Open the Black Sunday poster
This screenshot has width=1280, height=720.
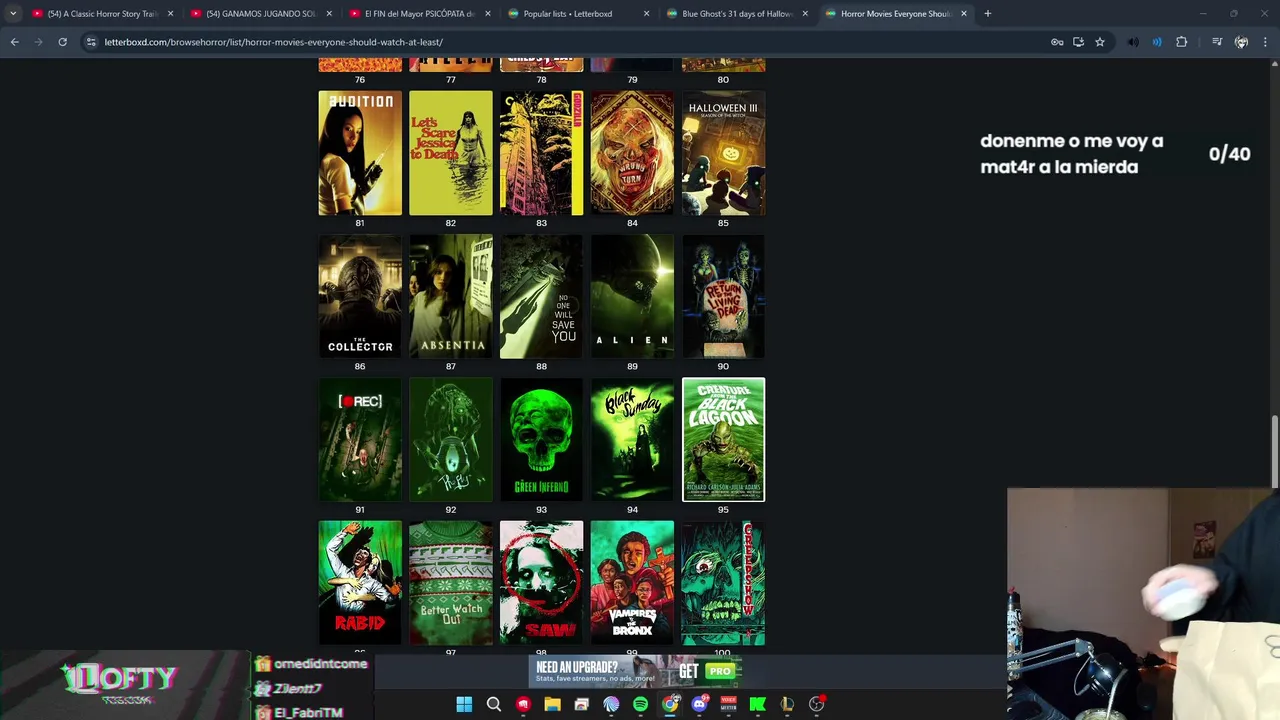coord(632,439)
